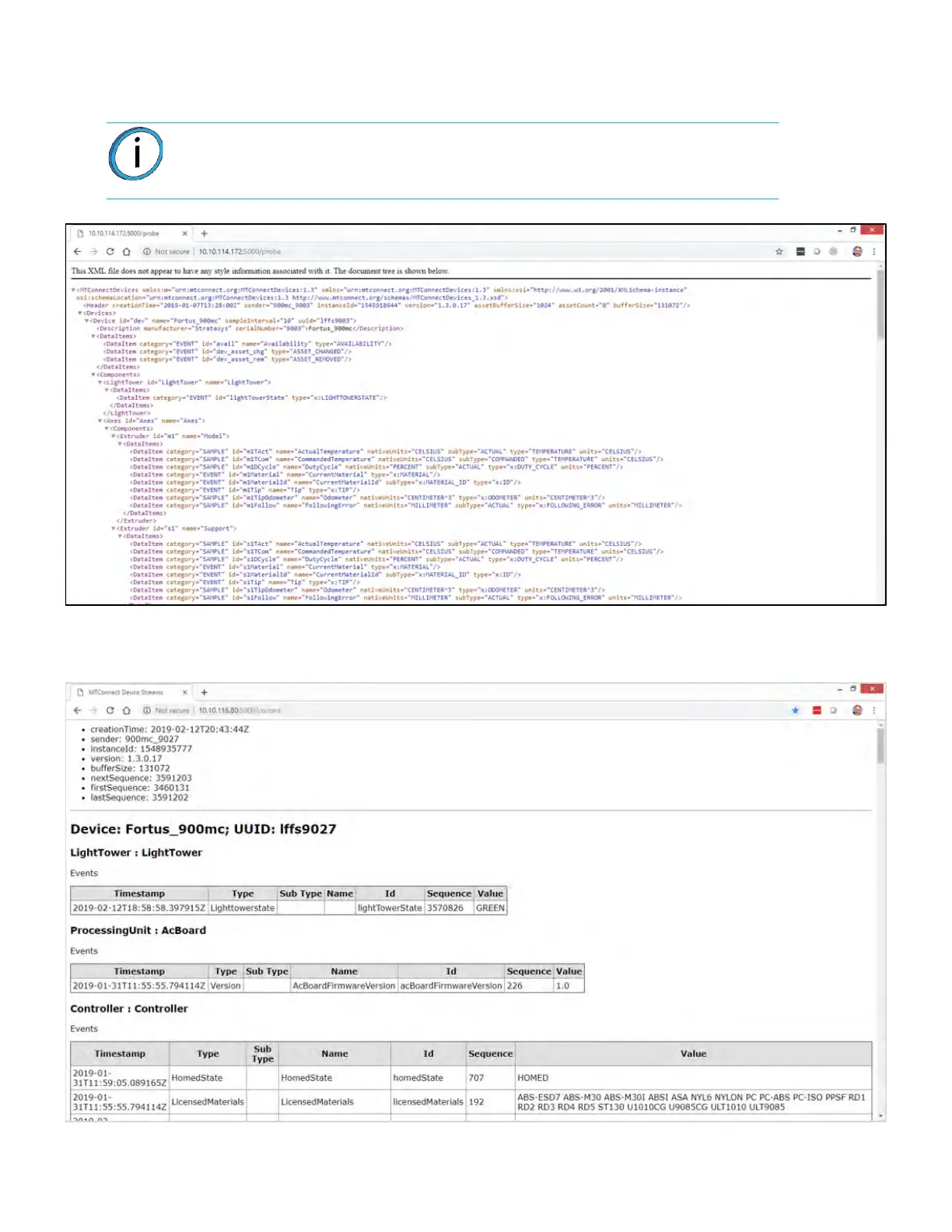Collapse the LightTower XML node

[x=100, y=383]
